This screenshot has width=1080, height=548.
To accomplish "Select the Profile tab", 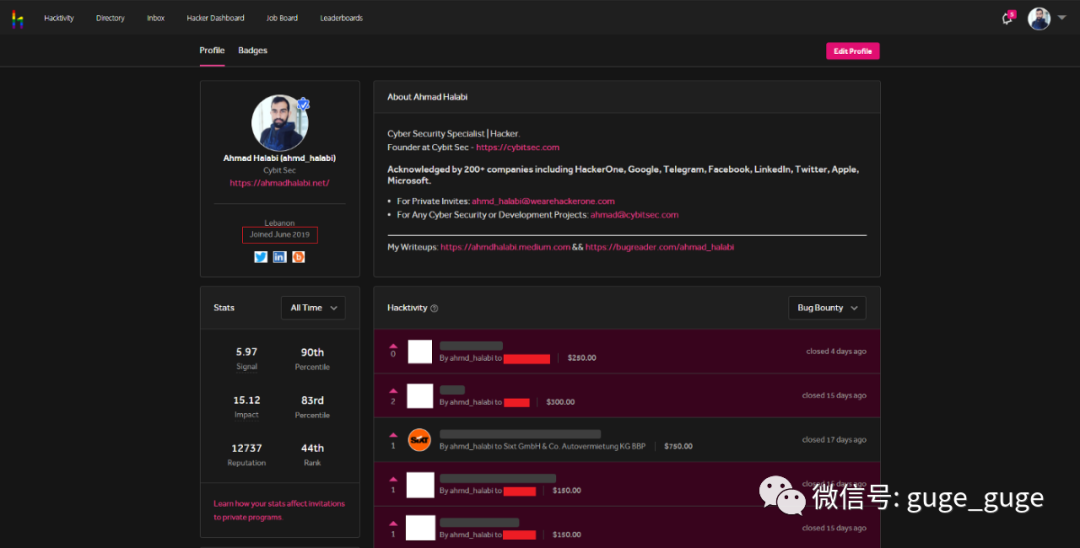I will pyautogui.click(x=212, y=50).
